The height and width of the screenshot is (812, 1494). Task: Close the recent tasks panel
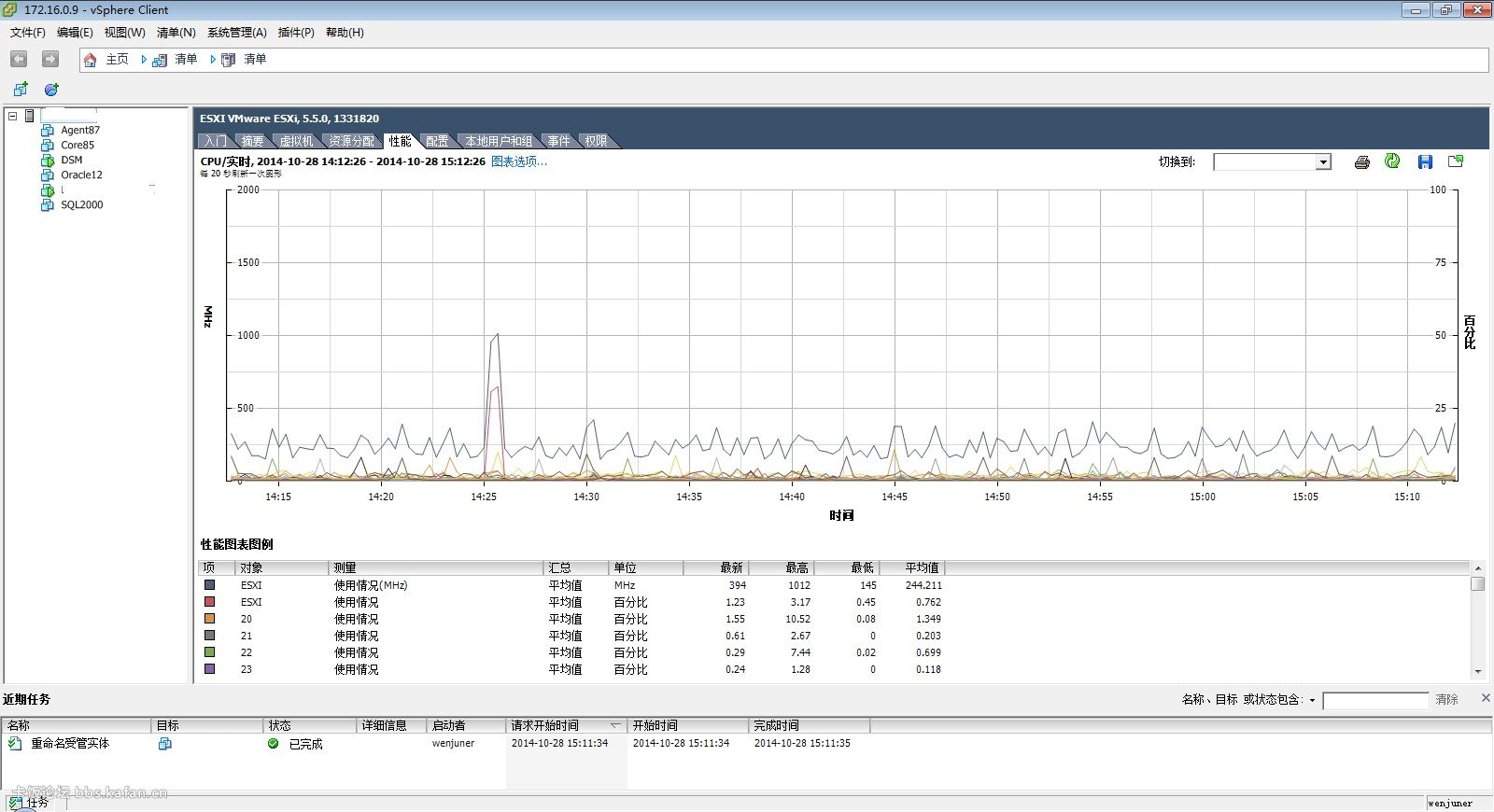[1486, 698]
